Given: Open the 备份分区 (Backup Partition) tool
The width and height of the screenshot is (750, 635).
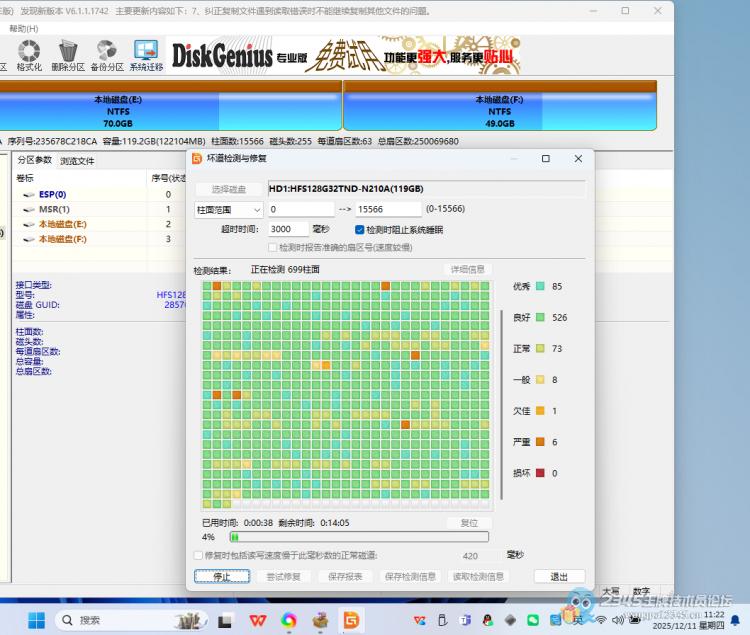Looking at the screenshot, I should pyautogui.click(x=106, y=56).
